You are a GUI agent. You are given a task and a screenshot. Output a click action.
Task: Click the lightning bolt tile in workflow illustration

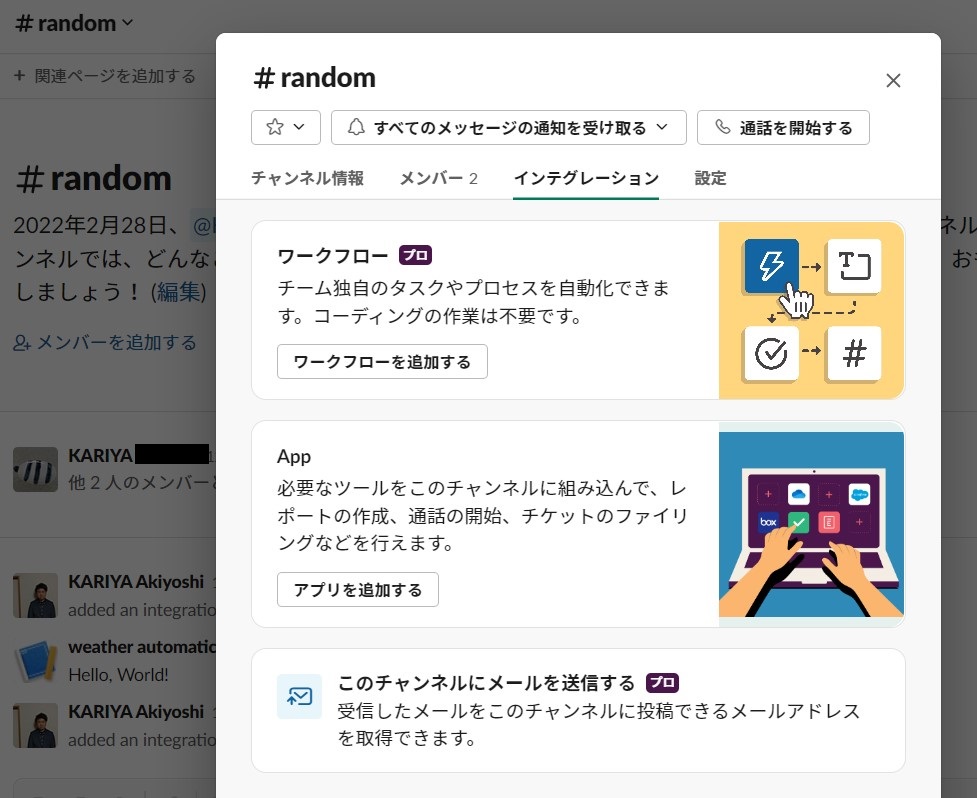point(771,266)
